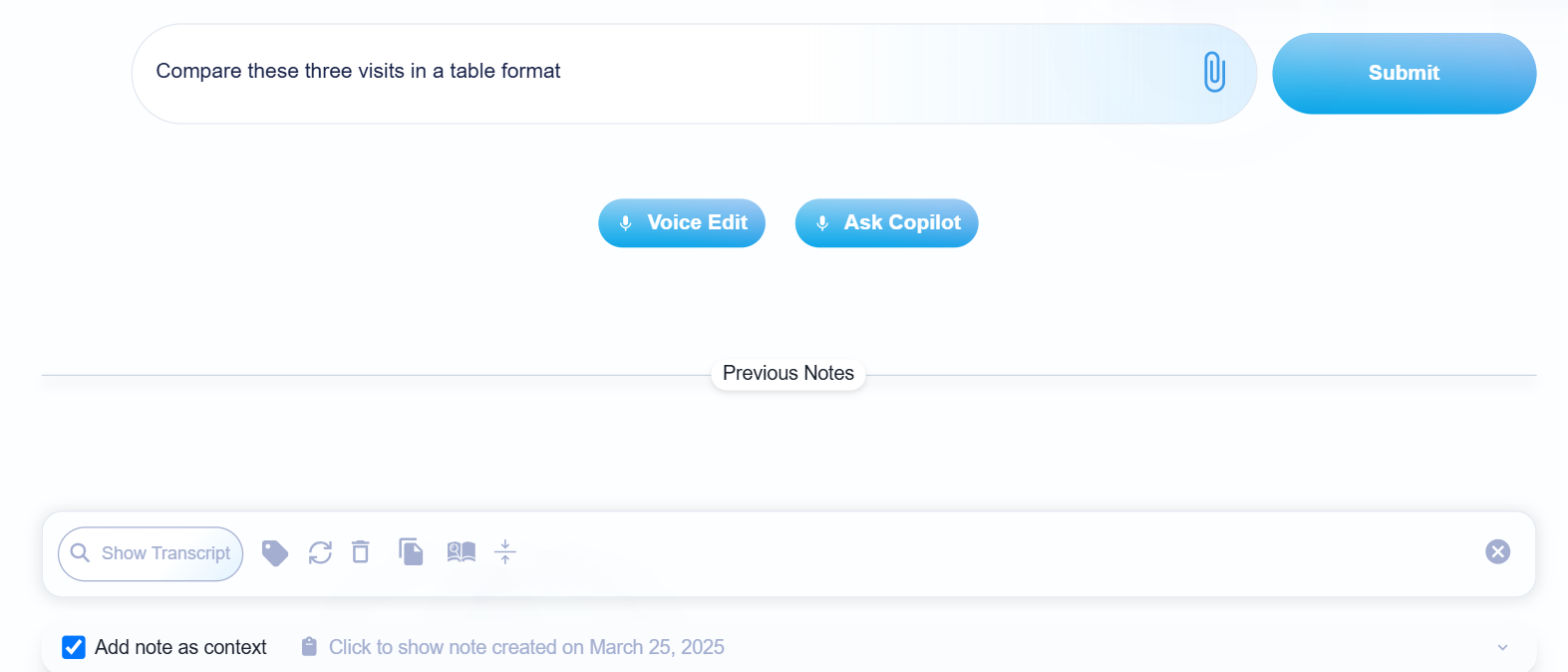The image size is (1568, 672).
Task: Start Voice Edit
Action: 682,223
